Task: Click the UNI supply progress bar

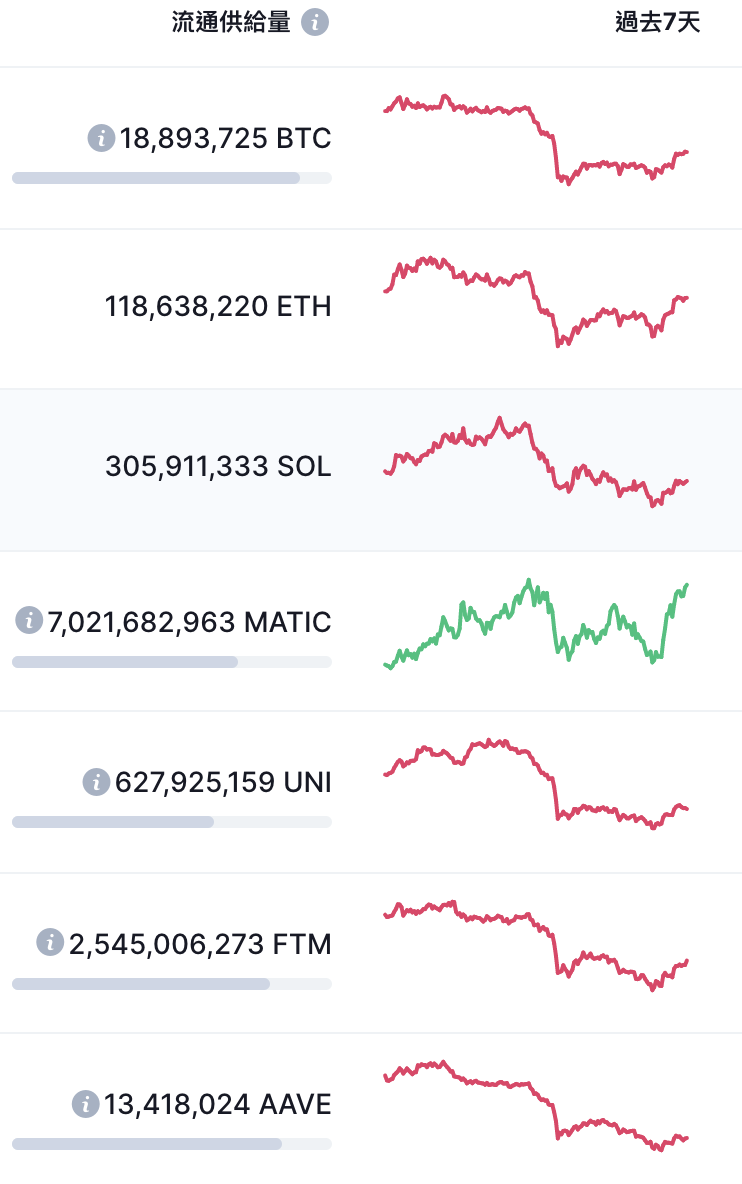Action: pyautogui.click(x=172, y=822)
